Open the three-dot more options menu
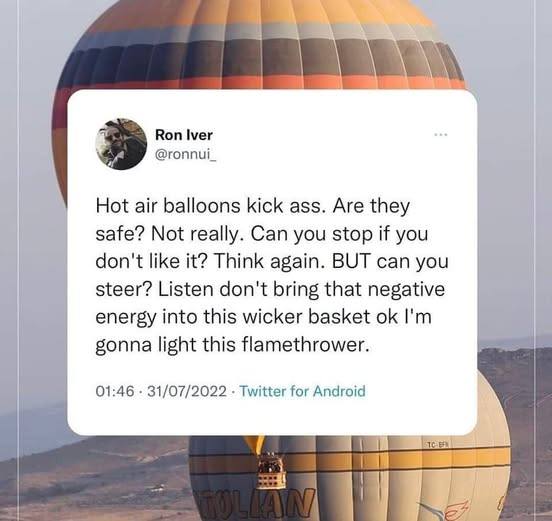The height and width of the screenshot is (521, 552). 440,134
